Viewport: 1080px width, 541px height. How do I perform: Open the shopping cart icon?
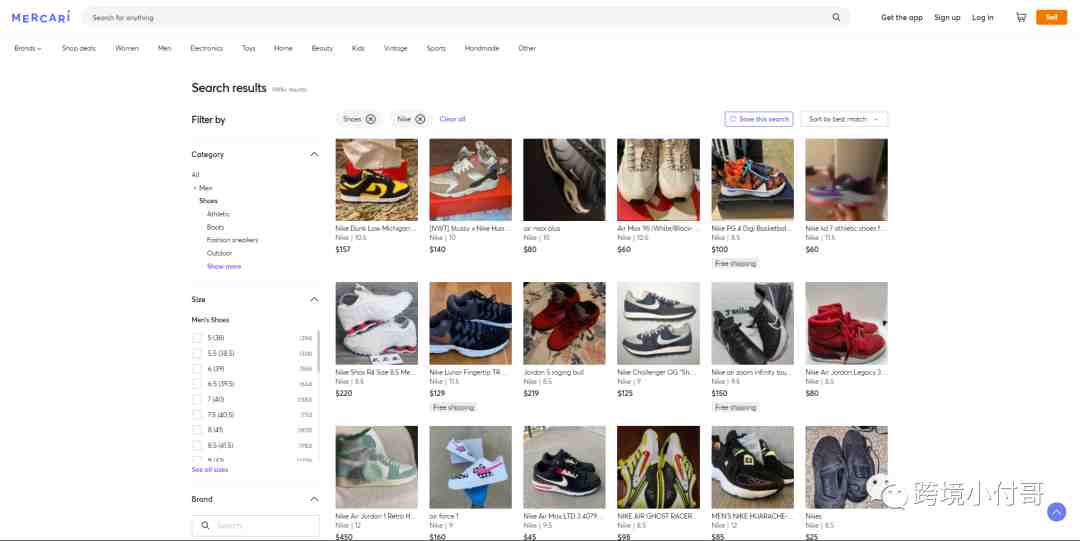tap(1021, 17)
